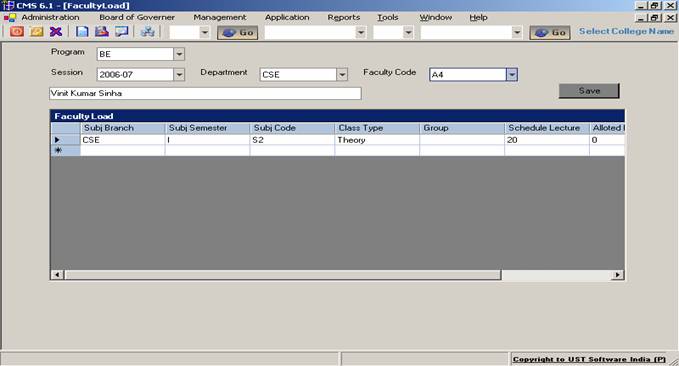Open the Management menu
The width and height of the screenshot is (679, 366).
click(x=220, y=17)
